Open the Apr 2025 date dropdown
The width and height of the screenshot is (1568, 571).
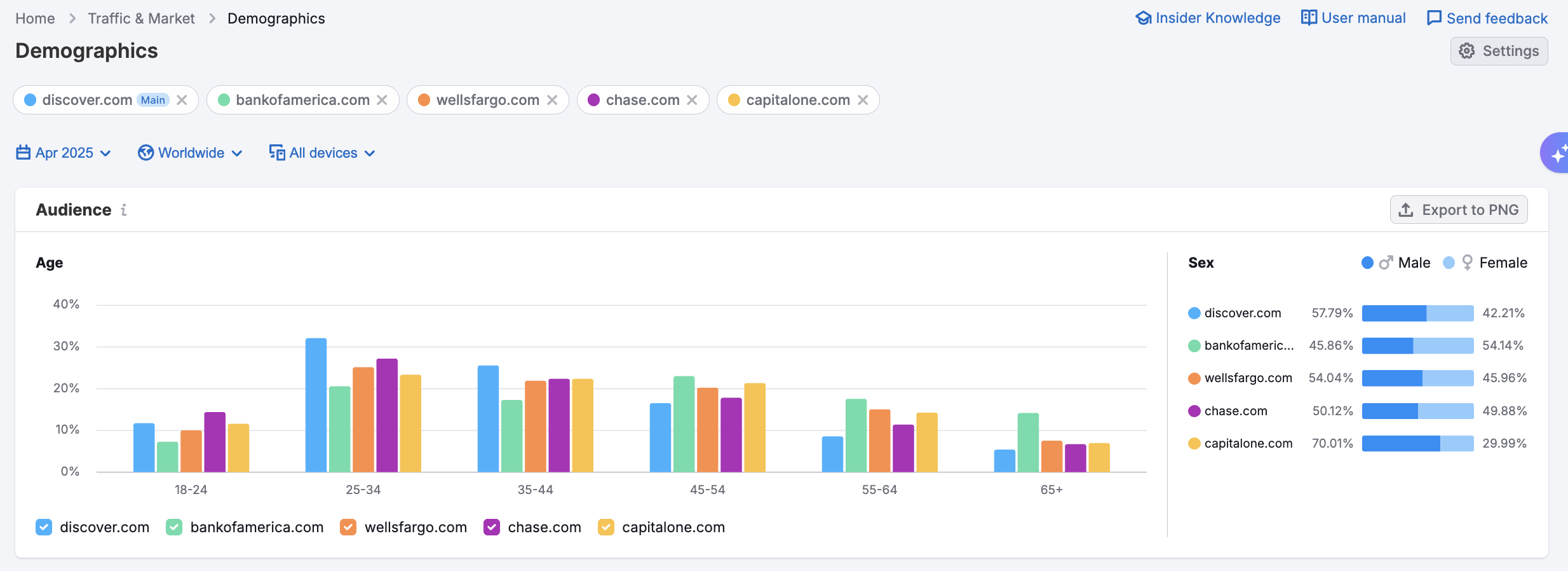tap(64, 153)
